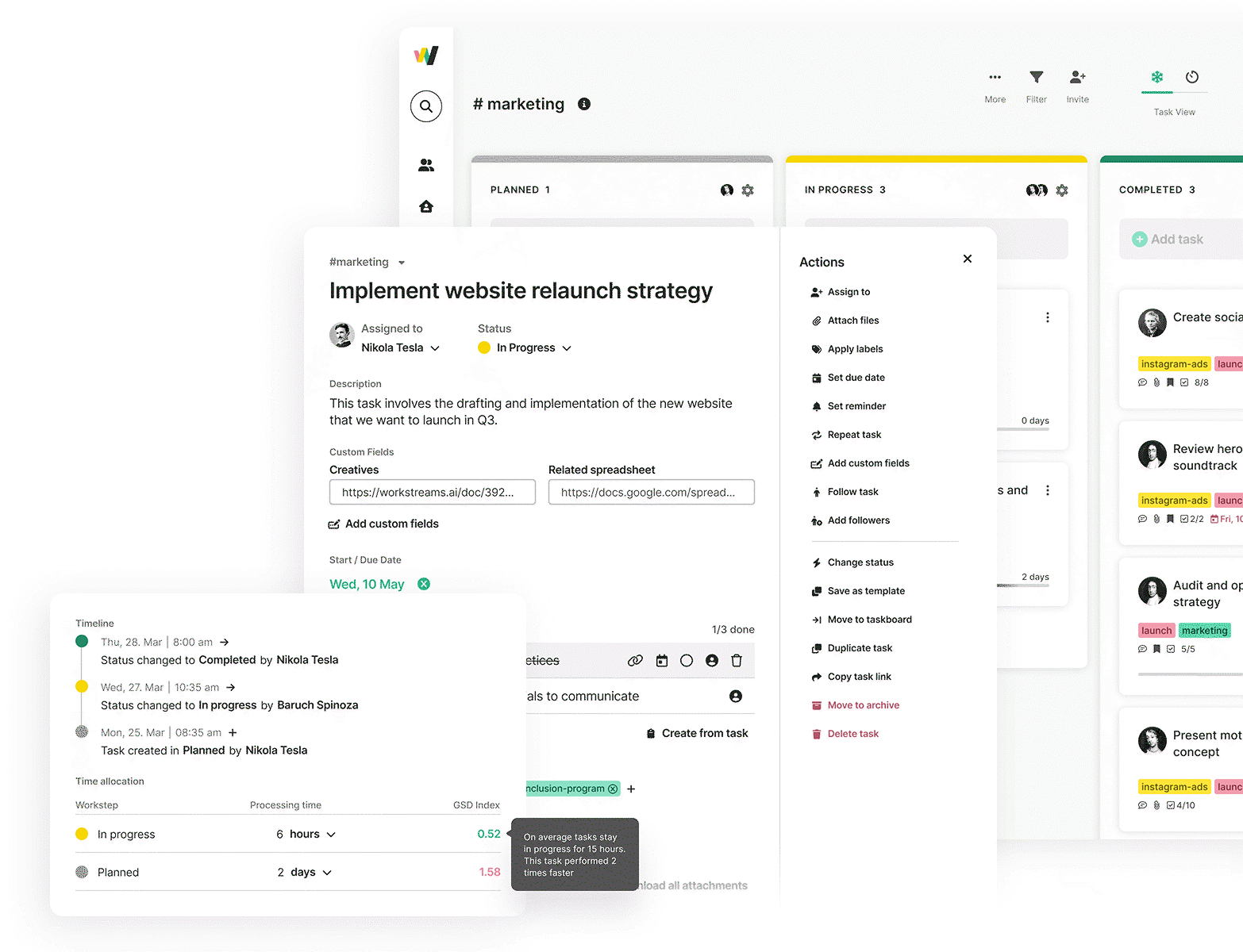Mark subtask complete using circle checkbox
Image resolution: width=1243 pixels, height=952 pixels.
687,661
